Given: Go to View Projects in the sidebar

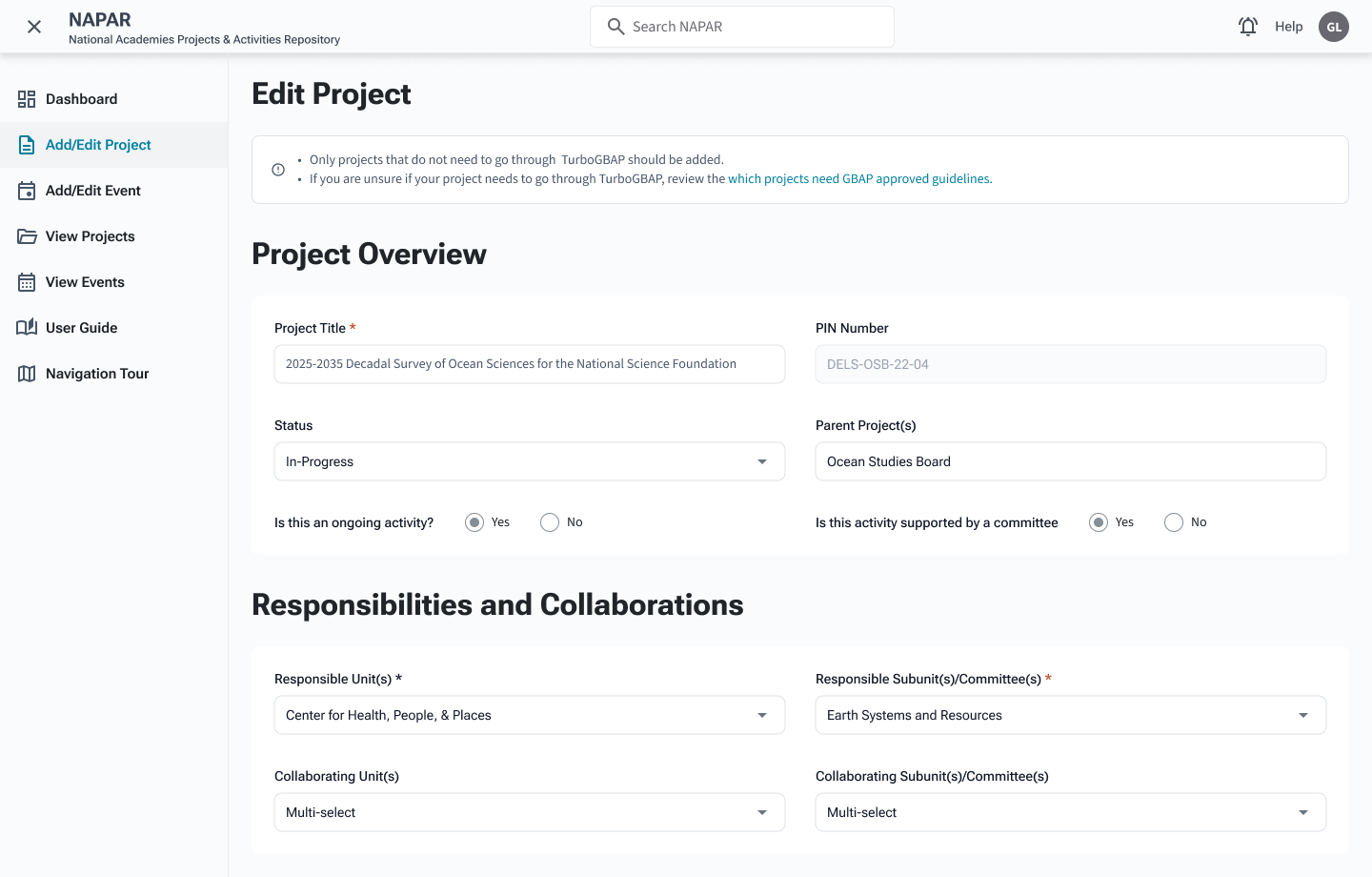Looking at the screenshot, I should point(91,236).
